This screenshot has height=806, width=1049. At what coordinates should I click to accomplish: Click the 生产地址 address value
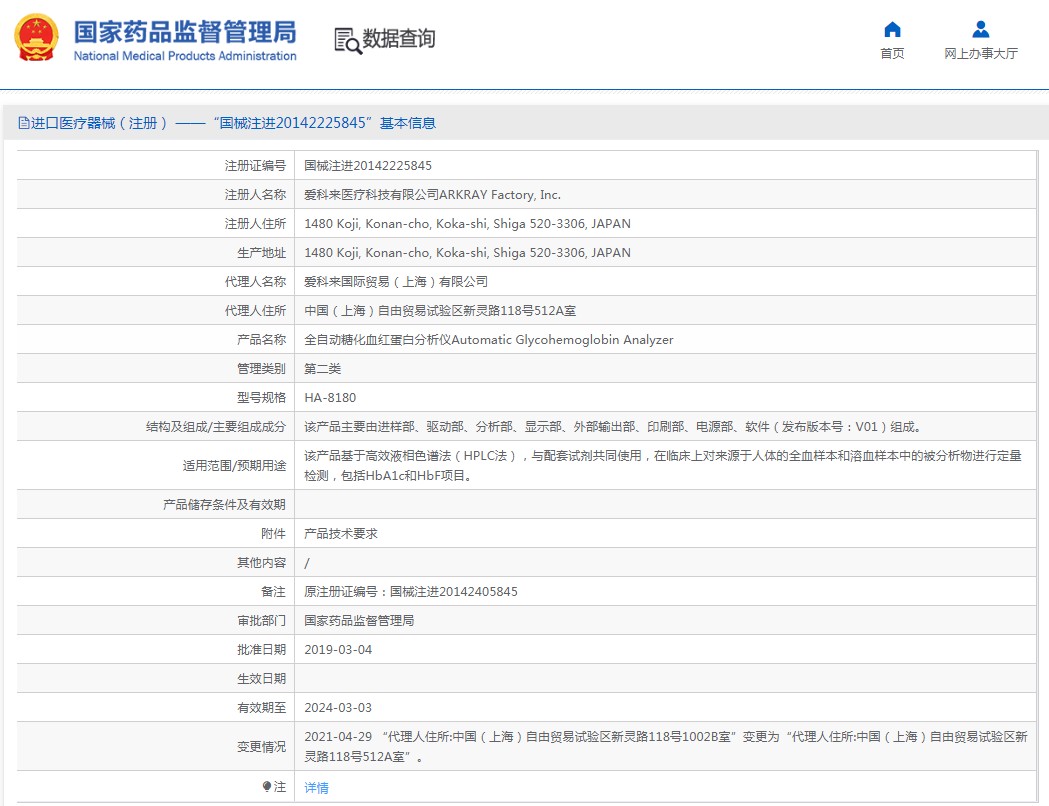467,252
